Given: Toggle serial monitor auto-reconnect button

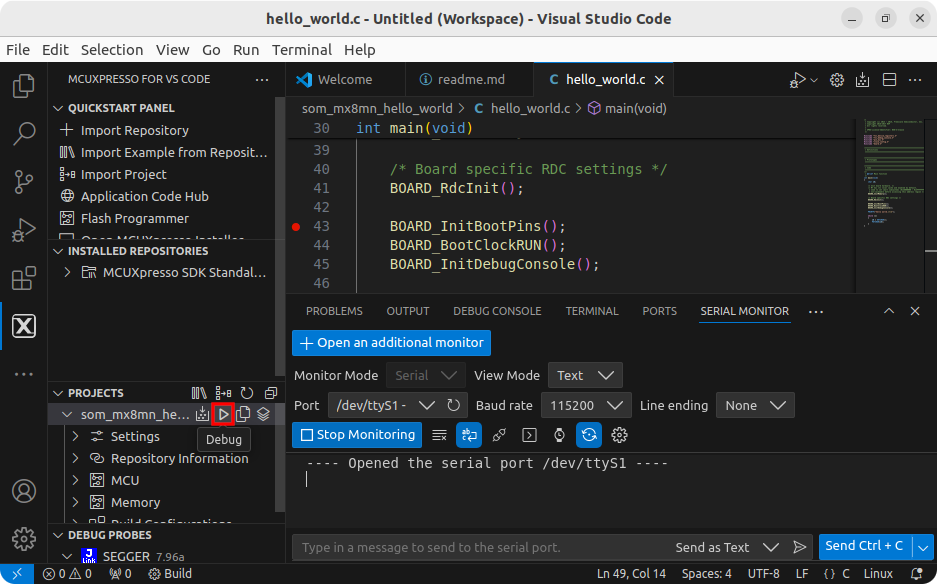Looking at the screenshot, I should 589,435.
